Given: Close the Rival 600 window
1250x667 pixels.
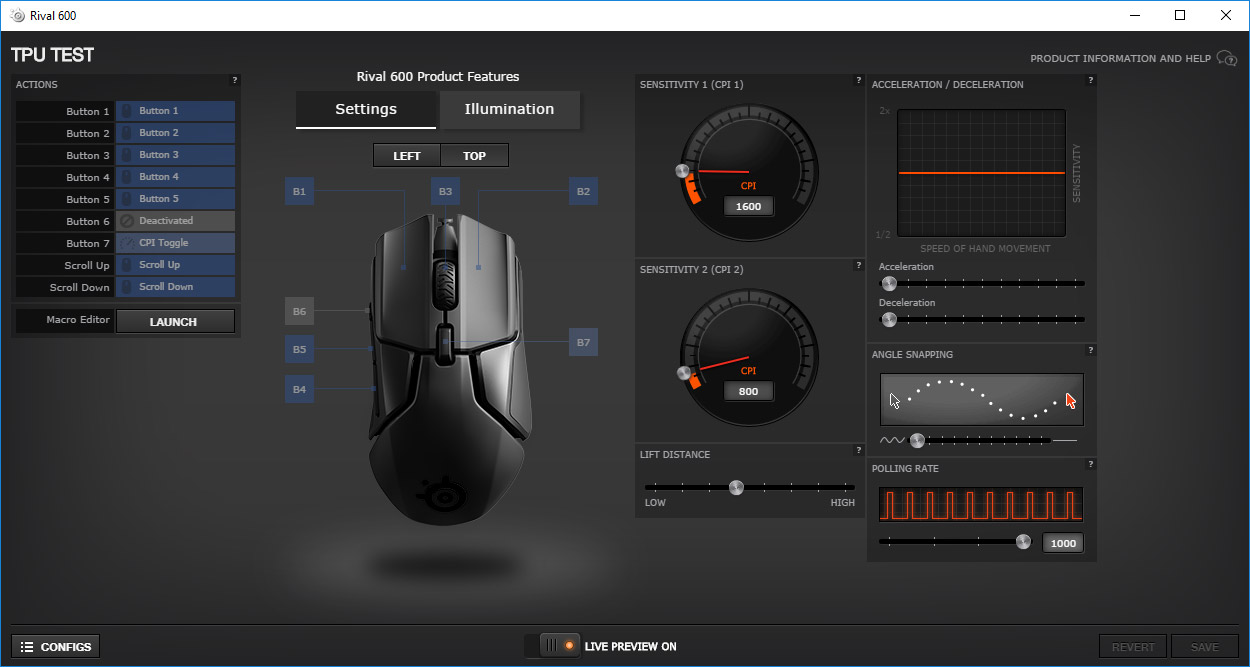Looking at the screenshot, I should click(1226, 15).
